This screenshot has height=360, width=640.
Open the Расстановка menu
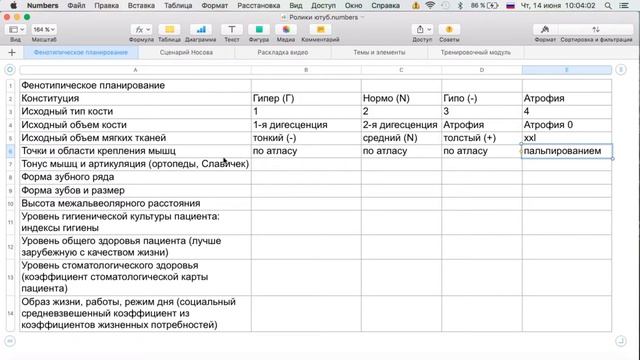click(259, 6)
